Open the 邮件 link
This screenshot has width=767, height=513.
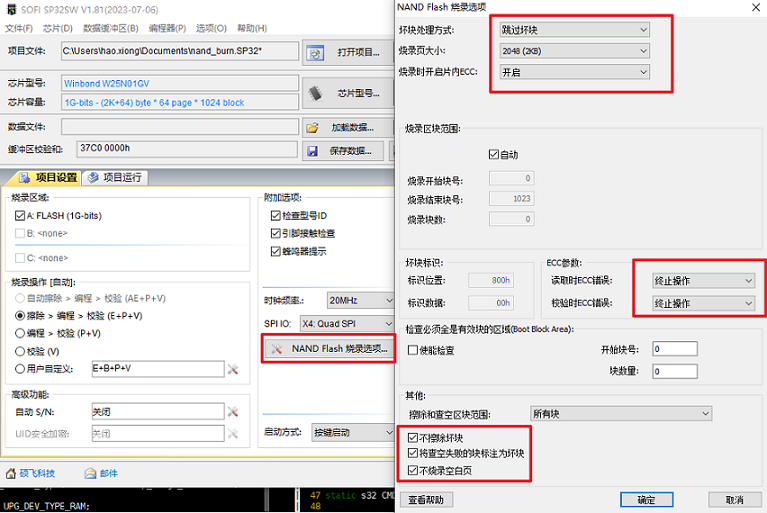pyautogui.click(x=109, y=473)
